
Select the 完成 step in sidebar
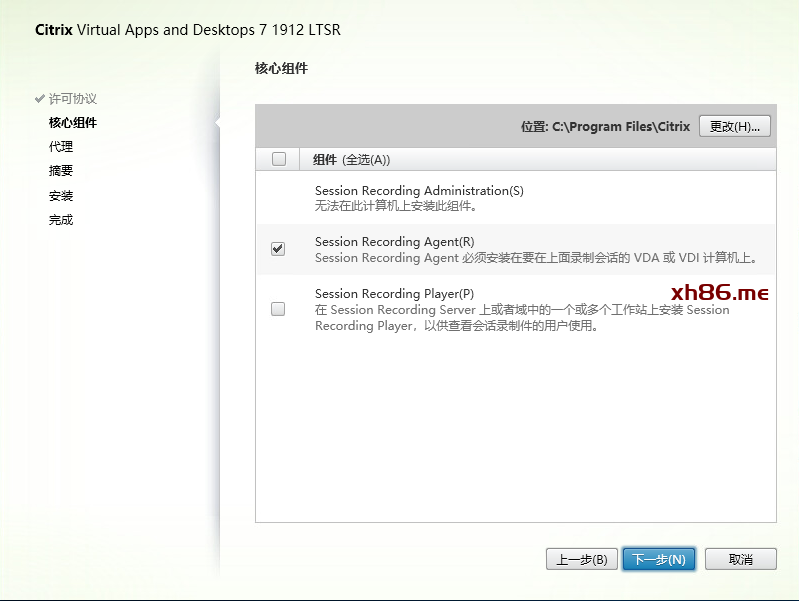coord(61,220)
